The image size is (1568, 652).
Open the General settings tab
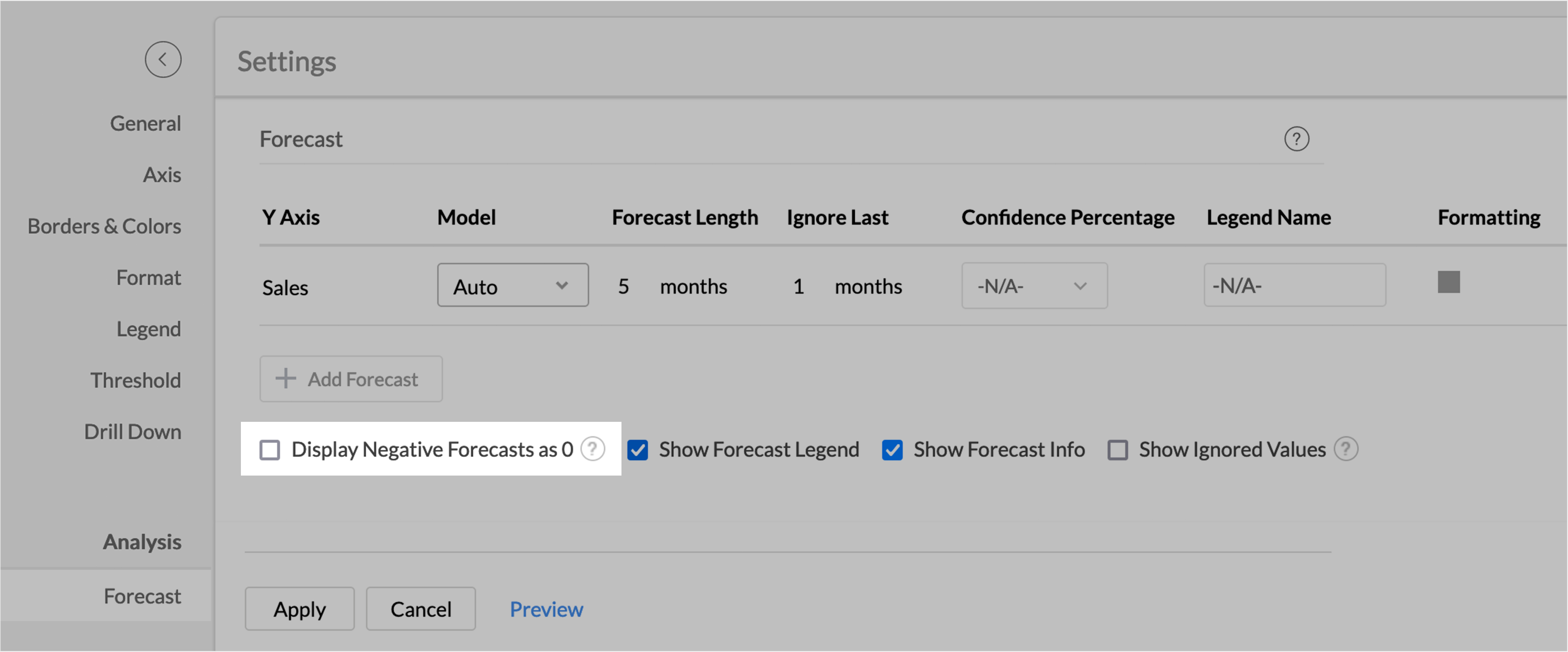click(x=145, y=124)
